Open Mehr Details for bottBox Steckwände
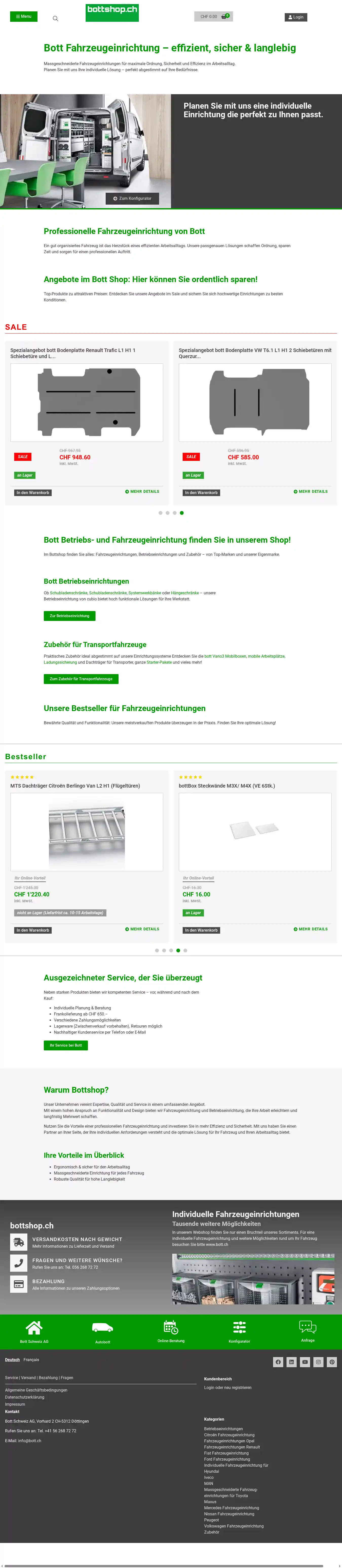This screenshot has height=1568, width=342. coord(310,929)
